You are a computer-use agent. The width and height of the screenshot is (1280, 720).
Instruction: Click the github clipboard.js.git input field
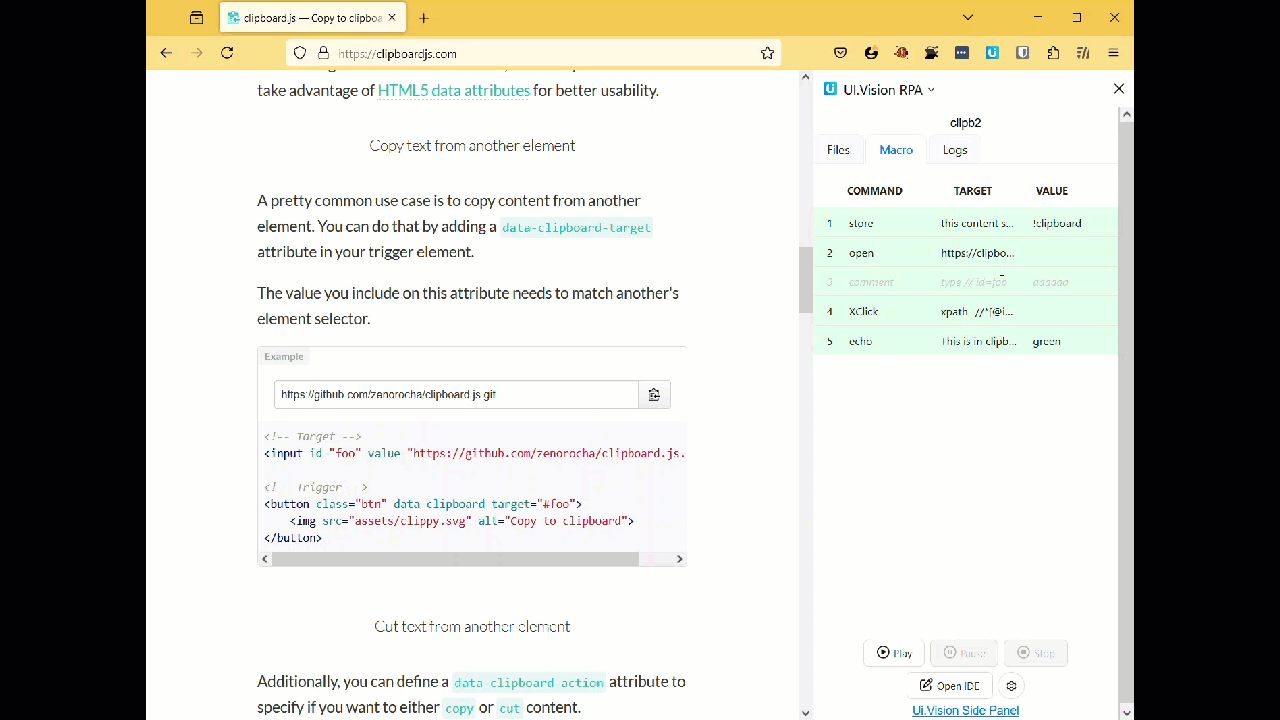point(456,395)
